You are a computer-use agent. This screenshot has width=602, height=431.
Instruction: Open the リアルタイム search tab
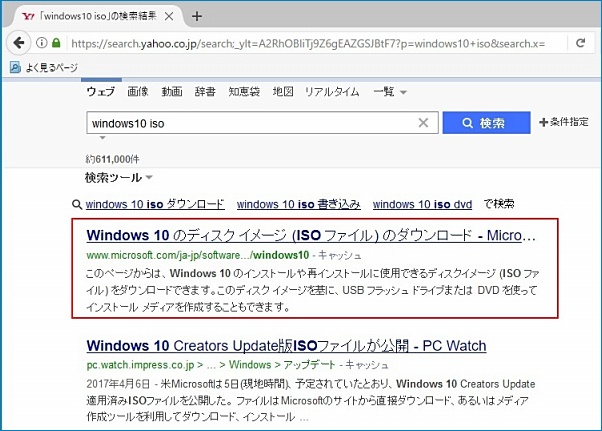pos(332,92)
